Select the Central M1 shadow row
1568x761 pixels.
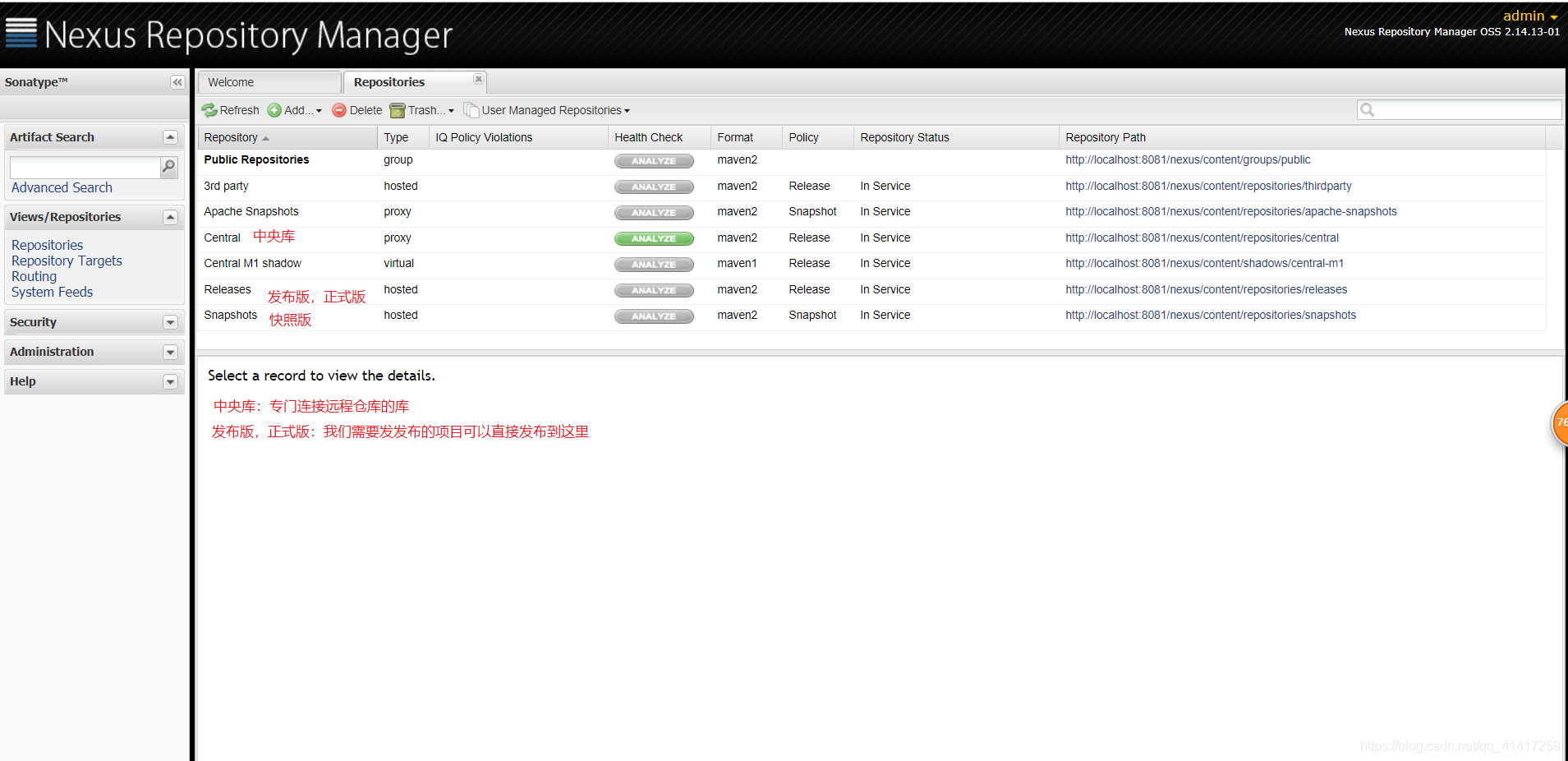point(871,265)
